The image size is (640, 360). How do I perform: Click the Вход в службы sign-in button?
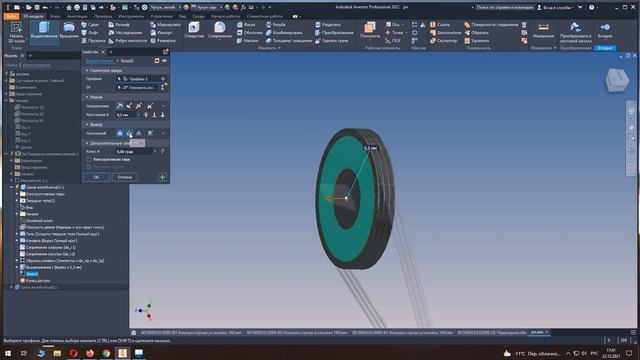point(556,7)
